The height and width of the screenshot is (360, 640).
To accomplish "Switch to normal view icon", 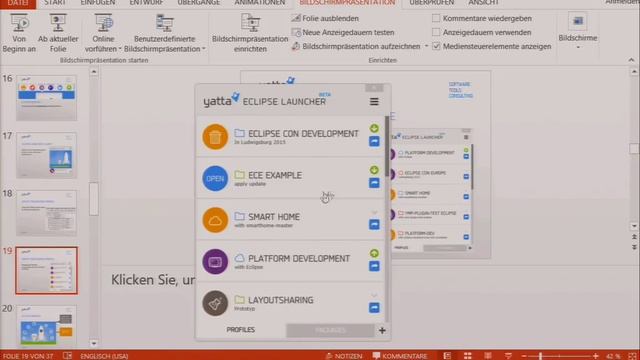I will (x=447, y=356).
